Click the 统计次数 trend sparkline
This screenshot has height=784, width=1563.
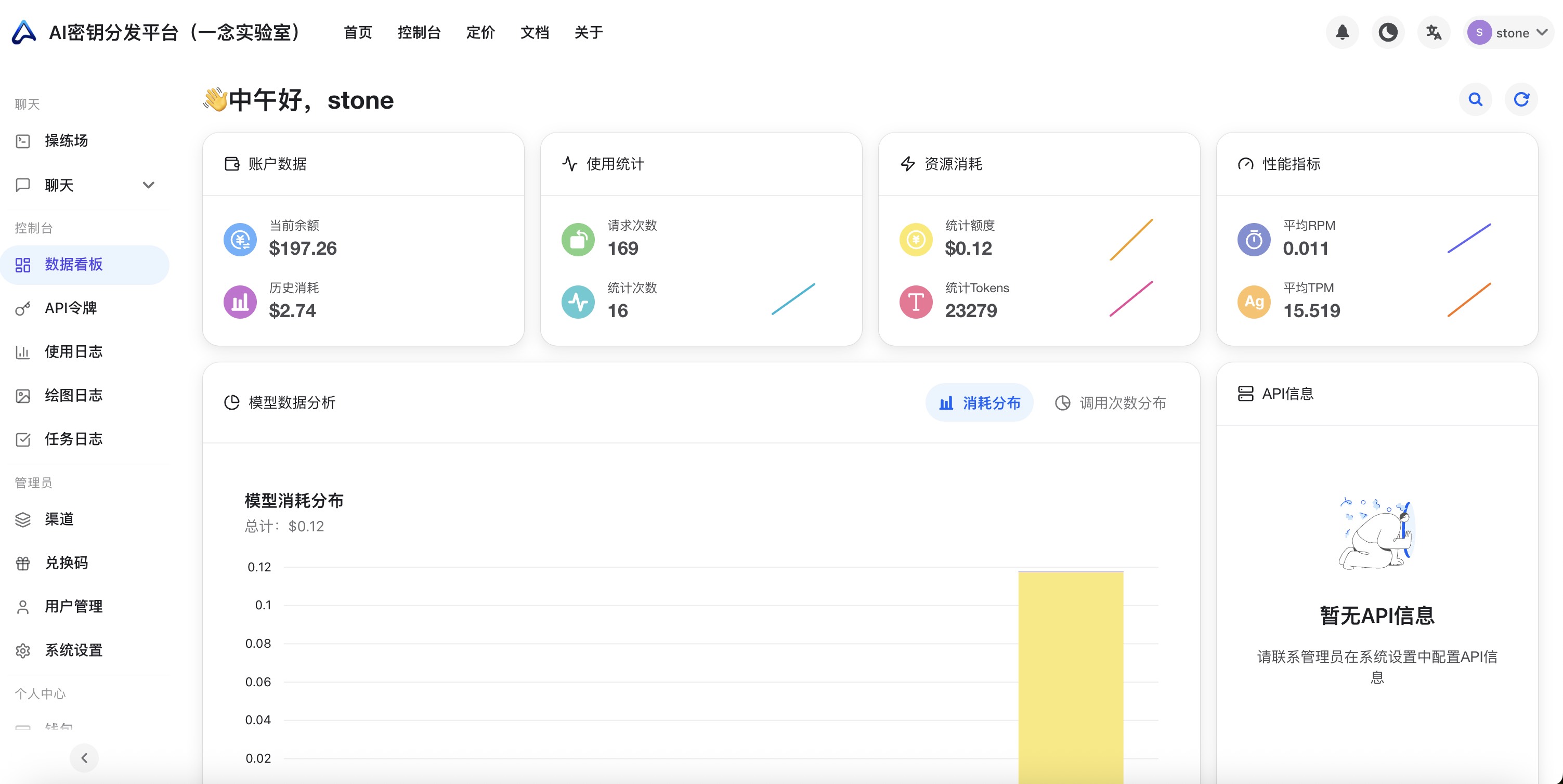[x=793, y=298]
